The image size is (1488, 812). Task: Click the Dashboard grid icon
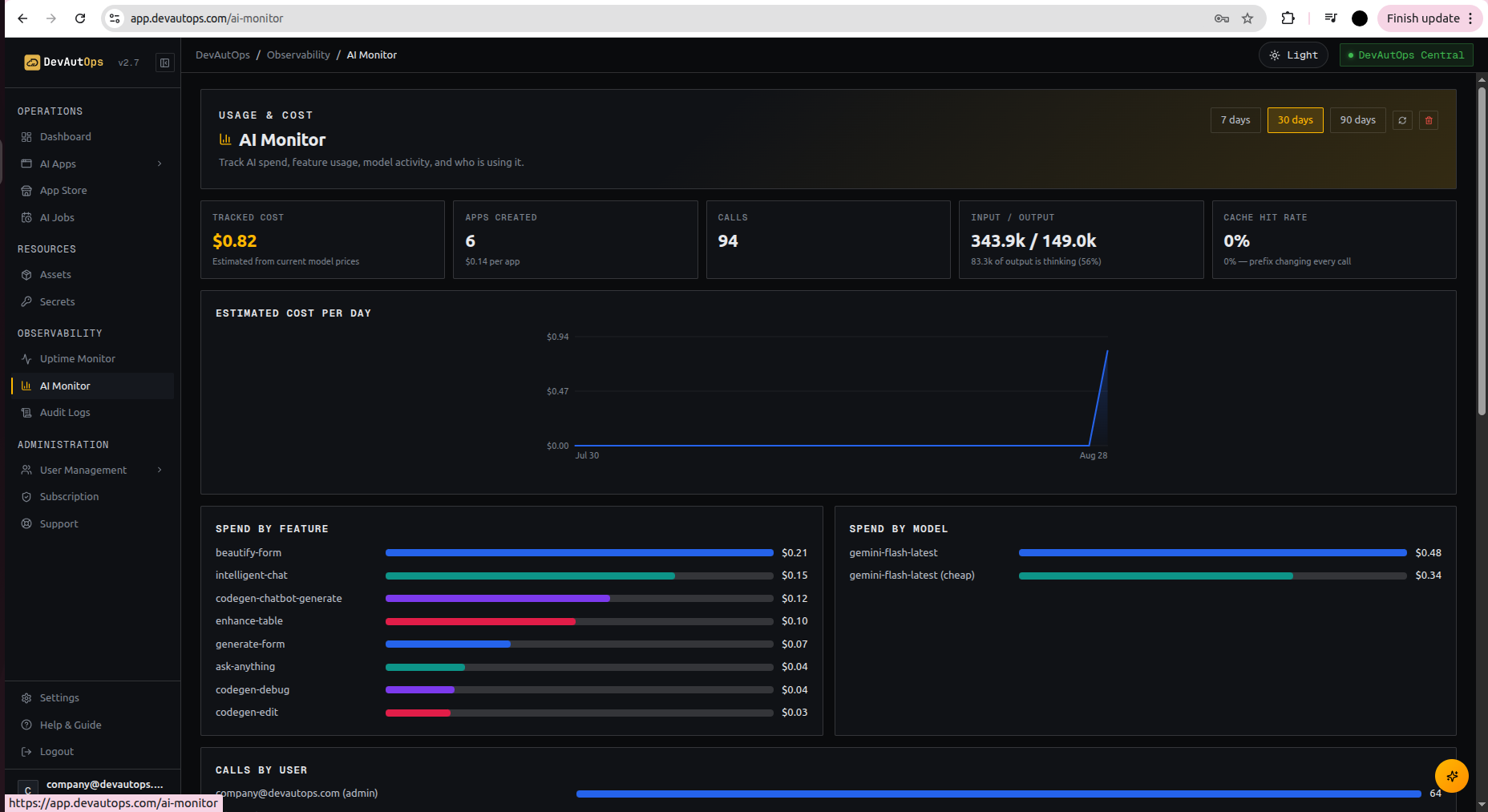pos(26,137)
